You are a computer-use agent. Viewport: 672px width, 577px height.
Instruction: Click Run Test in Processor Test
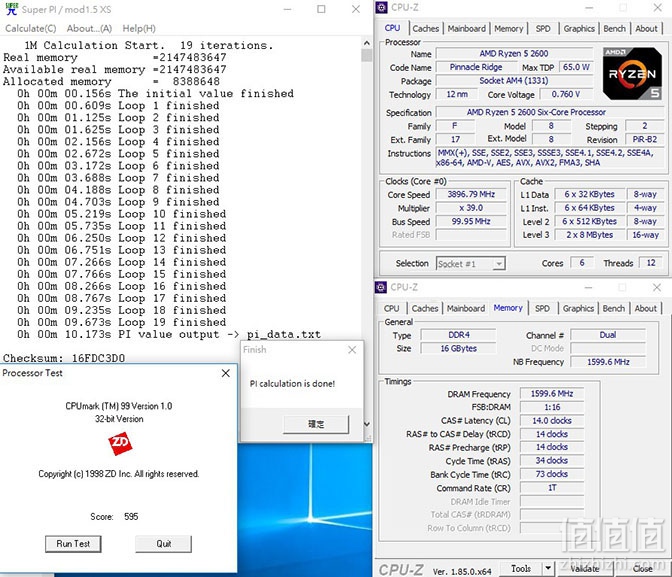click(x=73, y=544)
